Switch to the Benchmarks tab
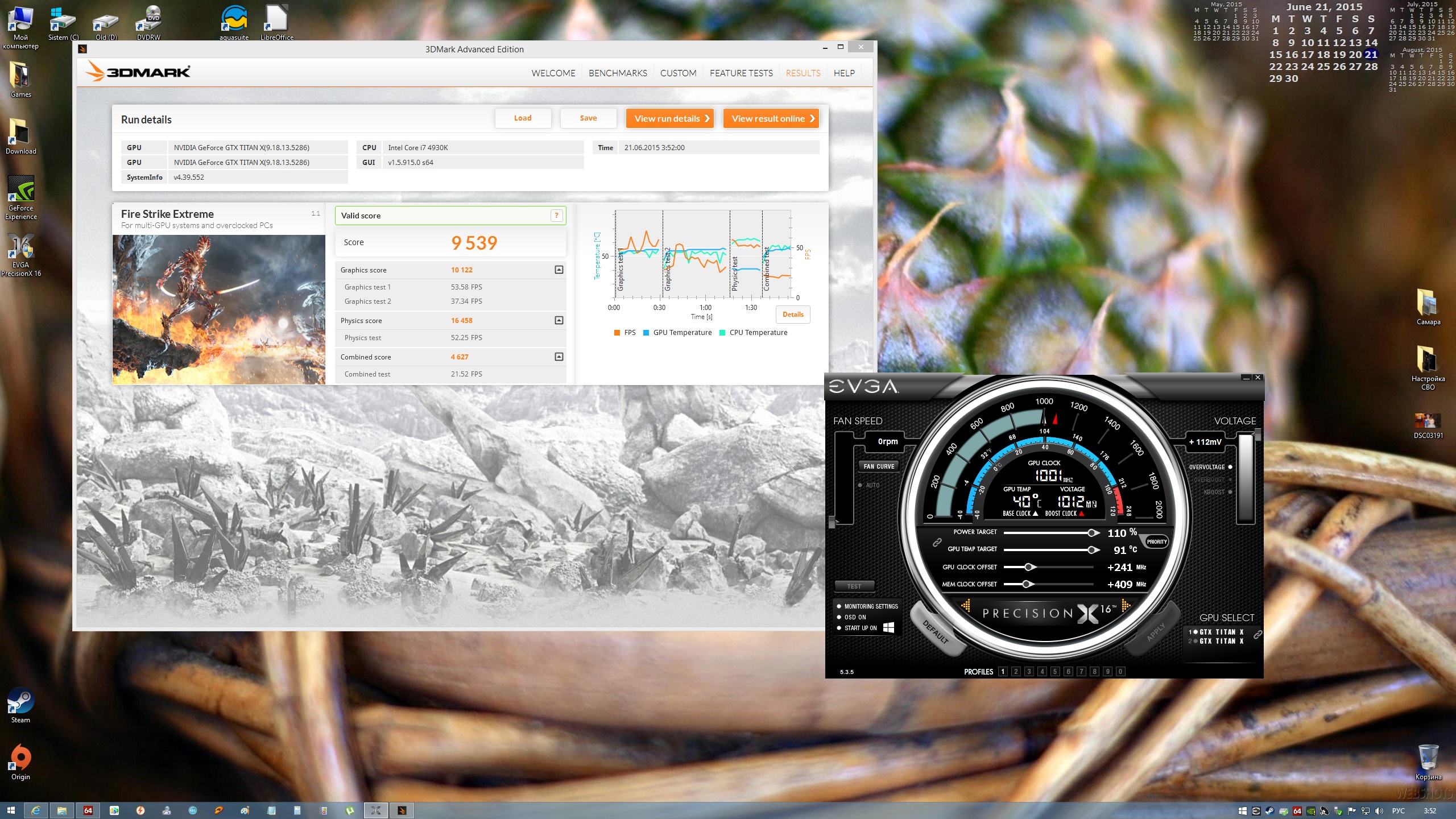The height and width of the screenshot is (819, 1456). pyautogui.click(x=618, y=73)
